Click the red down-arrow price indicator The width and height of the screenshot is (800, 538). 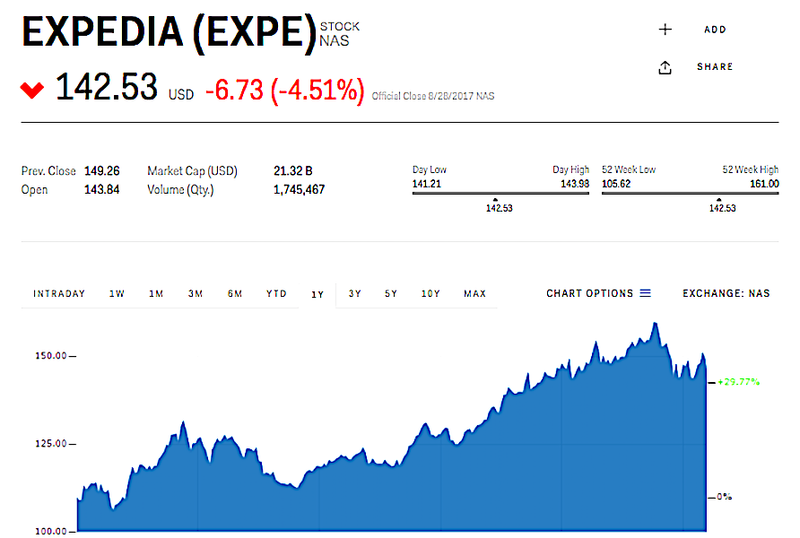pyautogui.click(x=32, y=90)
